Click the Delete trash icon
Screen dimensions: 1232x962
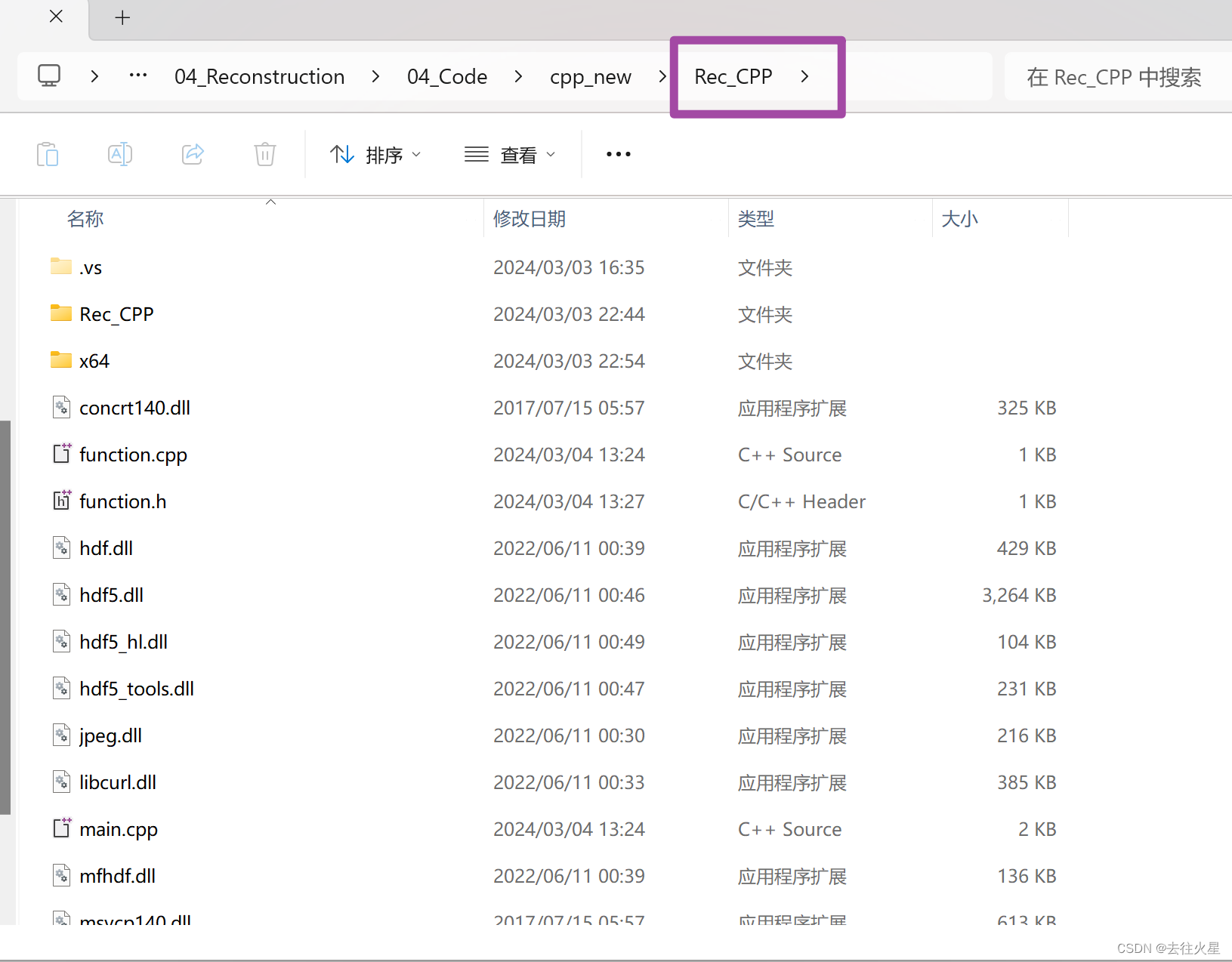pyautogui.click(x=265, y=154)
